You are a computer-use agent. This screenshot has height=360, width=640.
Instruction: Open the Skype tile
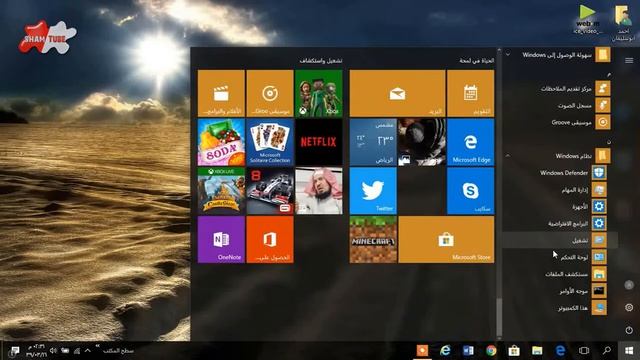point(471,191)
